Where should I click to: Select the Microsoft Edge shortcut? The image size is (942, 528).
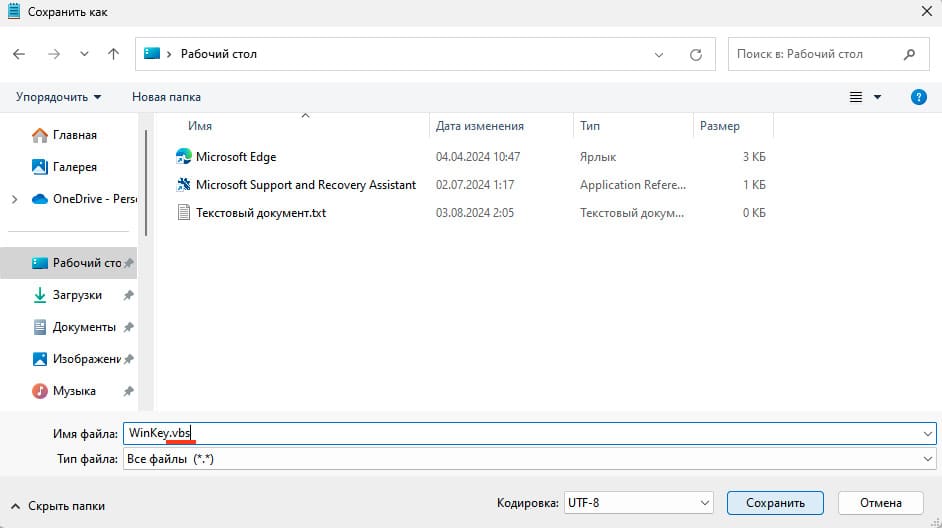point(235,157)
